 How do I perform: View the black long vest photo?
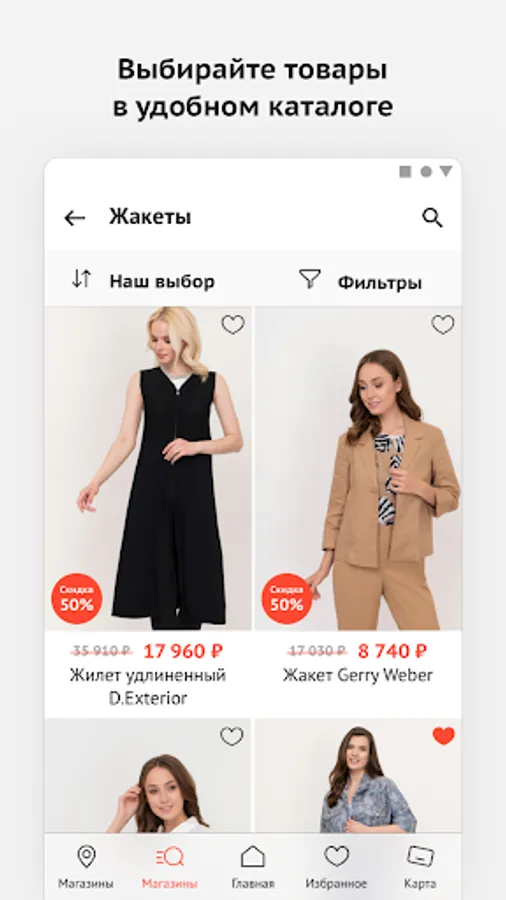click(x=148, y=468)
